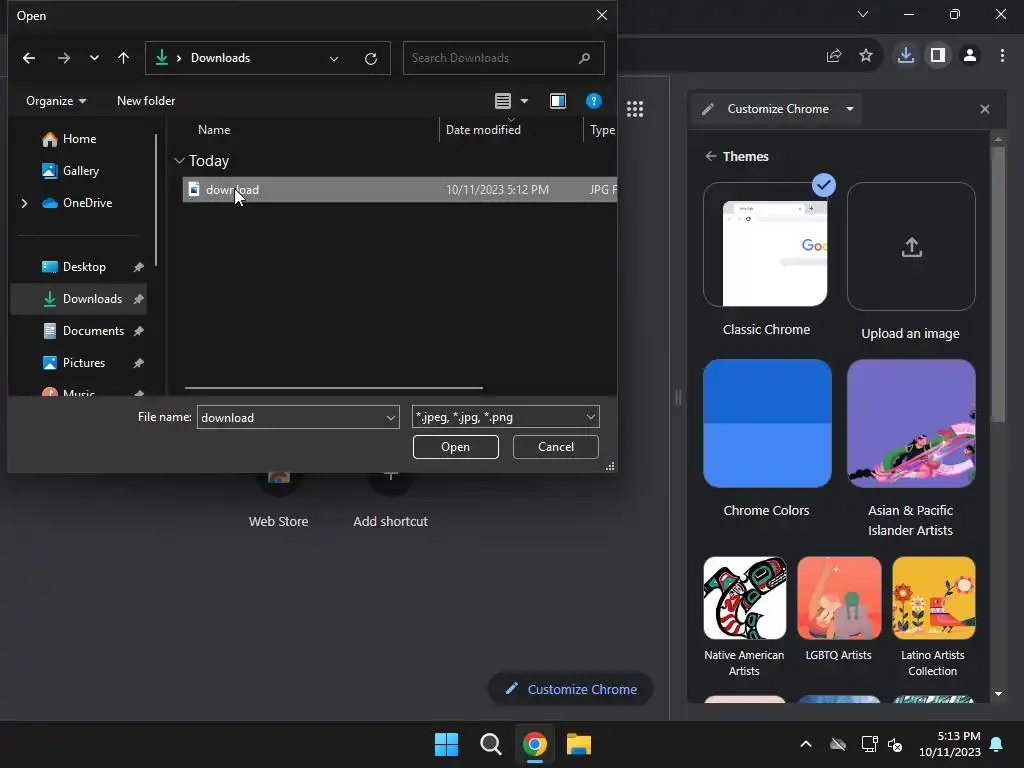The height and width of the screenshot is (768, 1024).
Task: Open Asian & Pacific Islander Artists collection
Action: (x=911, y=423)
